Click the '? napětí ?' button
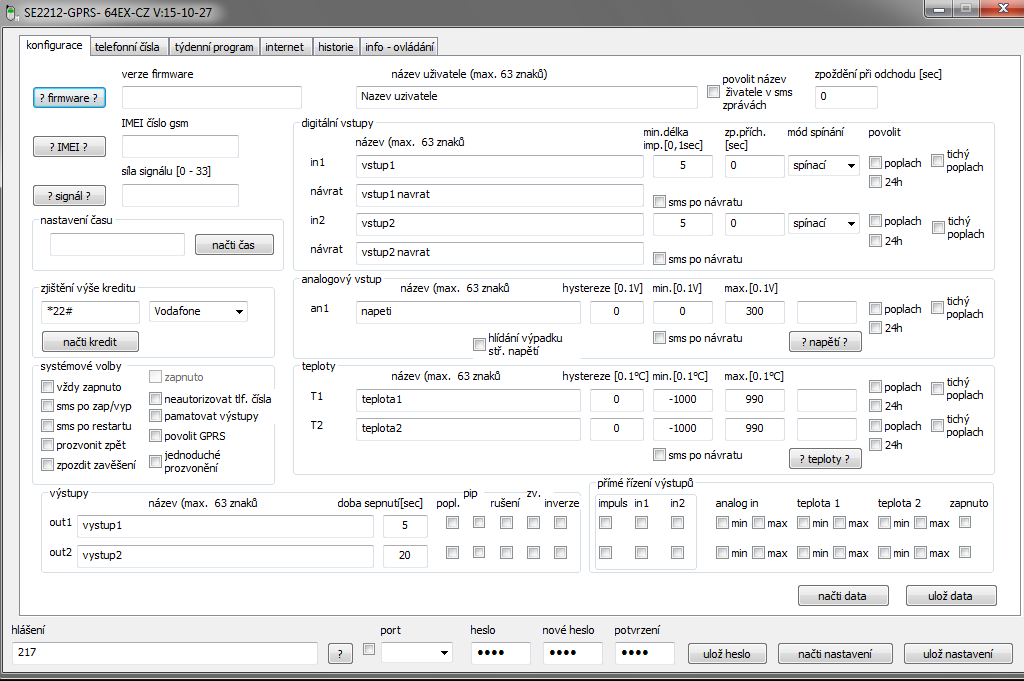Viewport: 1024px width, 681px height. (x=825, y=342)
